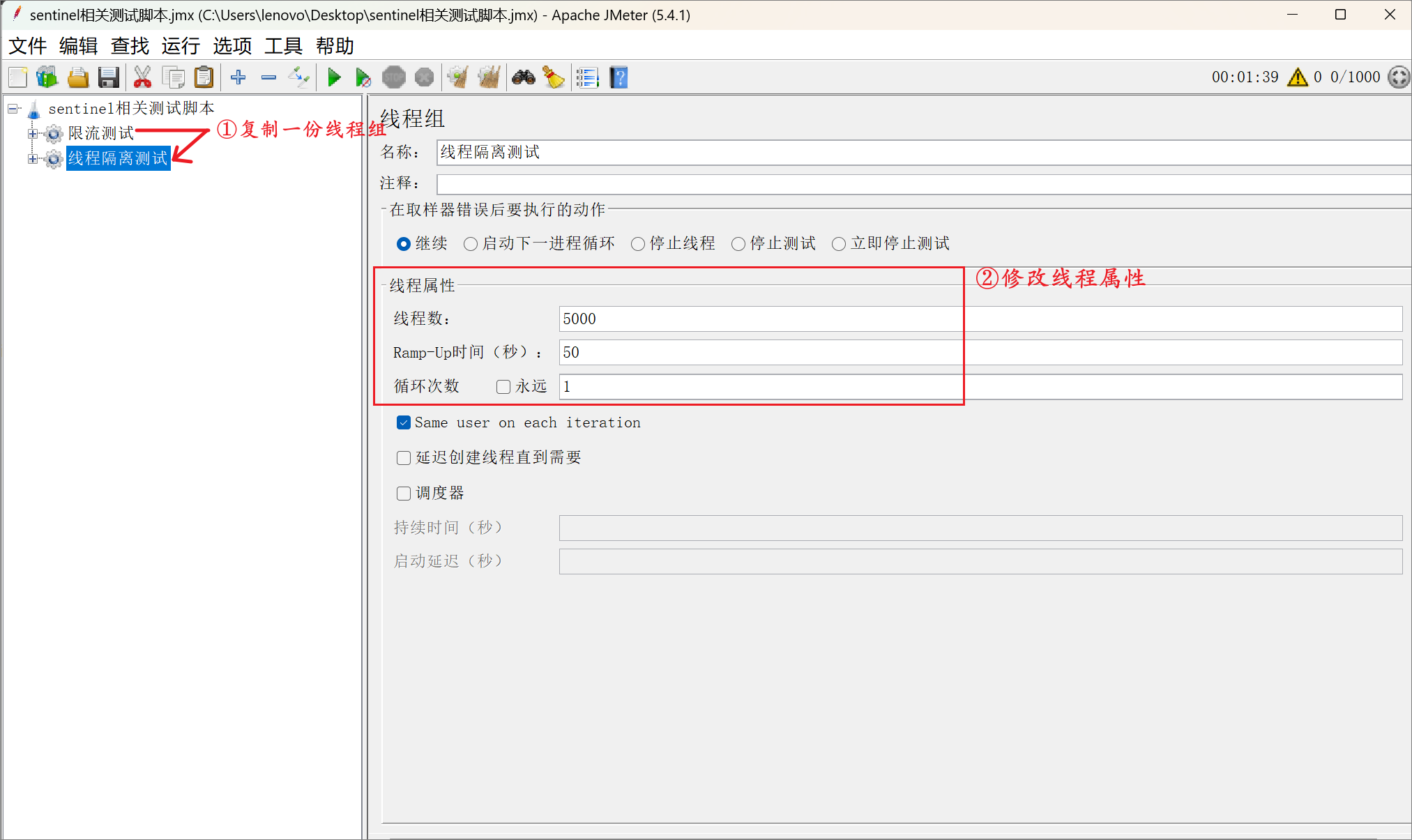
Task: Open the Function helper dialog icon
Action: pyautogui.click(x=588, y=77)
